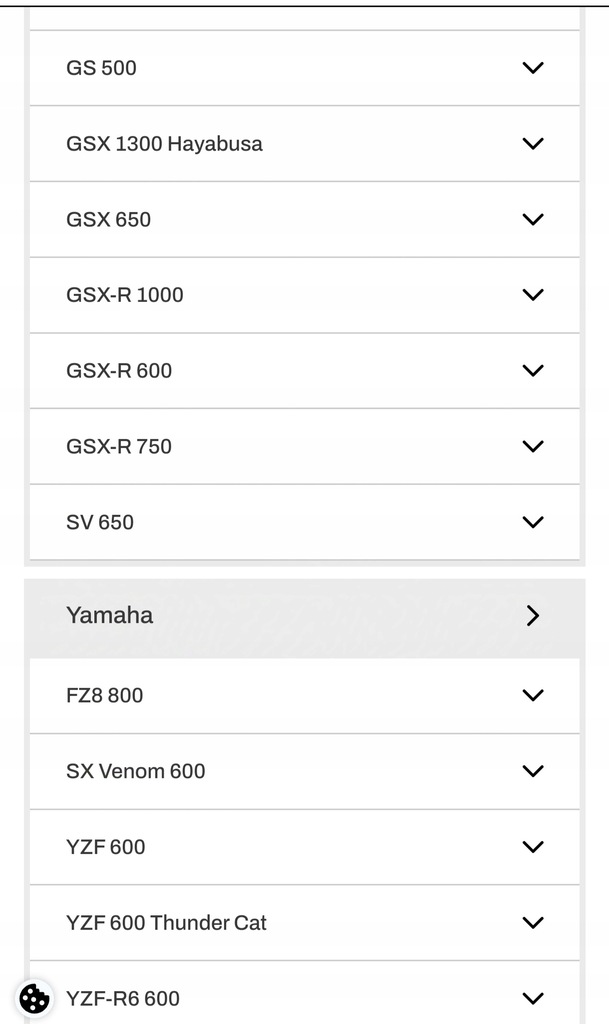Click the SV 650 chevron icon
Image resolution: width=609 pixels, height=1024 pixels.
533,522
